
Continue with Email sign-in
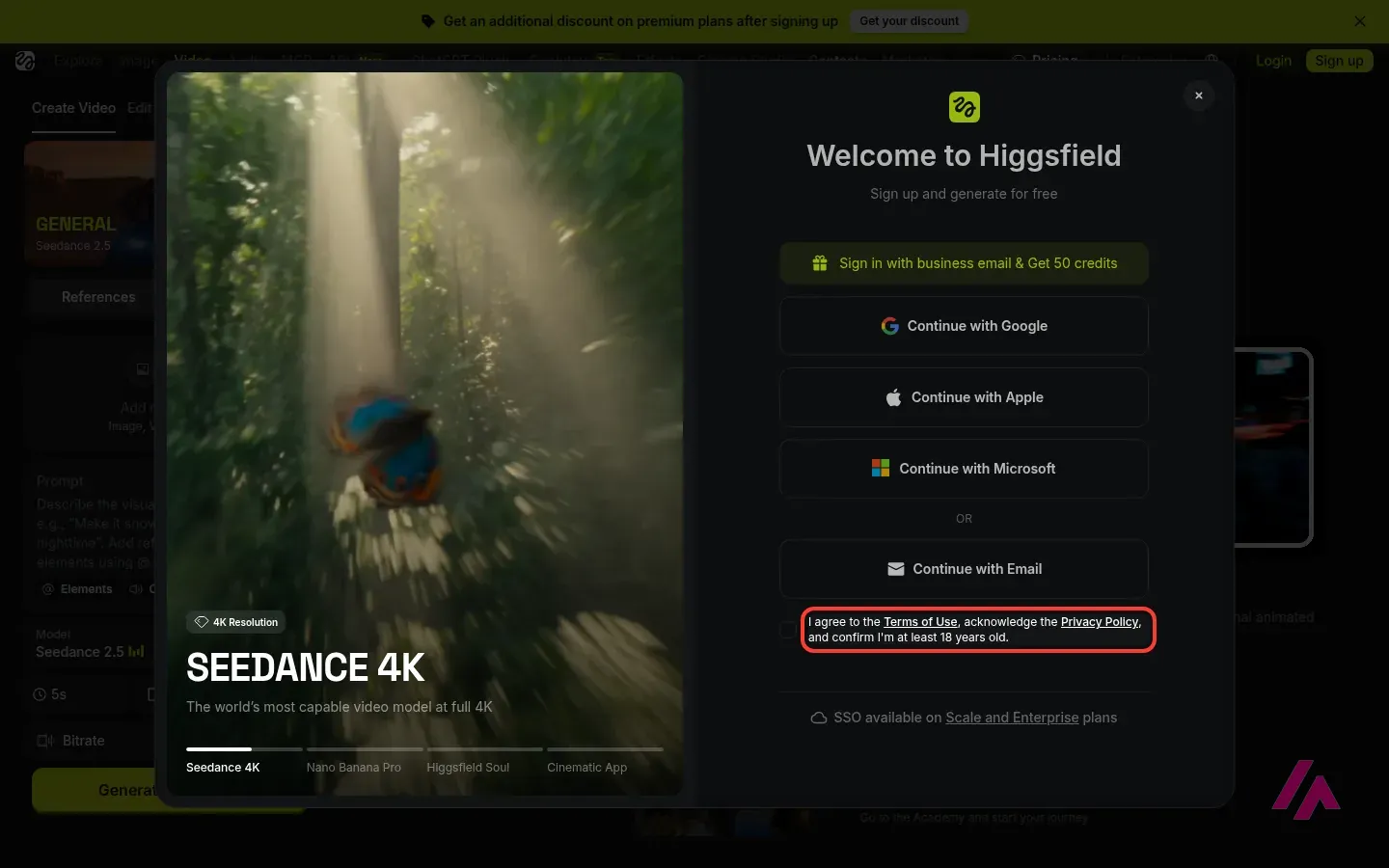pyautogui.click(x=964, y=569)
